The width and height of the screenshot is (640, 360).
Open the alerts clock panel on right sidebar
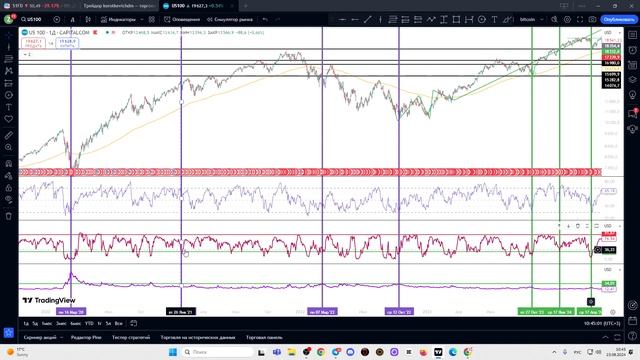tap(633, 50)
